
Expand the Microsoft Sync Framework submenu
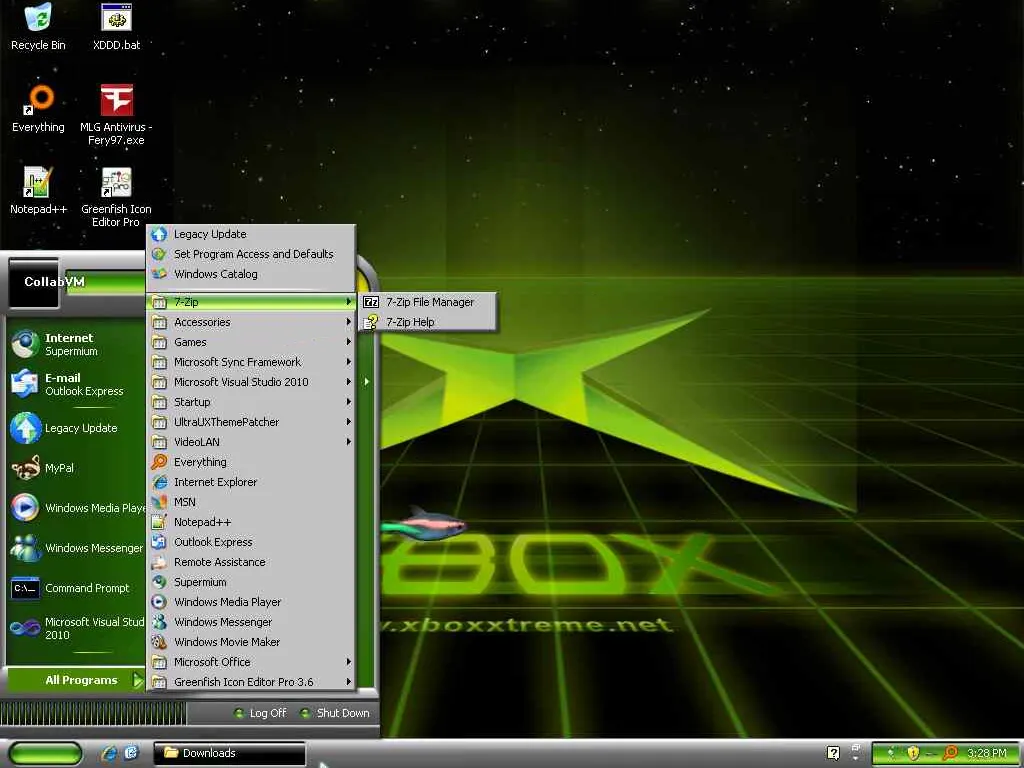pyautogui.click(x=251, y=362)
